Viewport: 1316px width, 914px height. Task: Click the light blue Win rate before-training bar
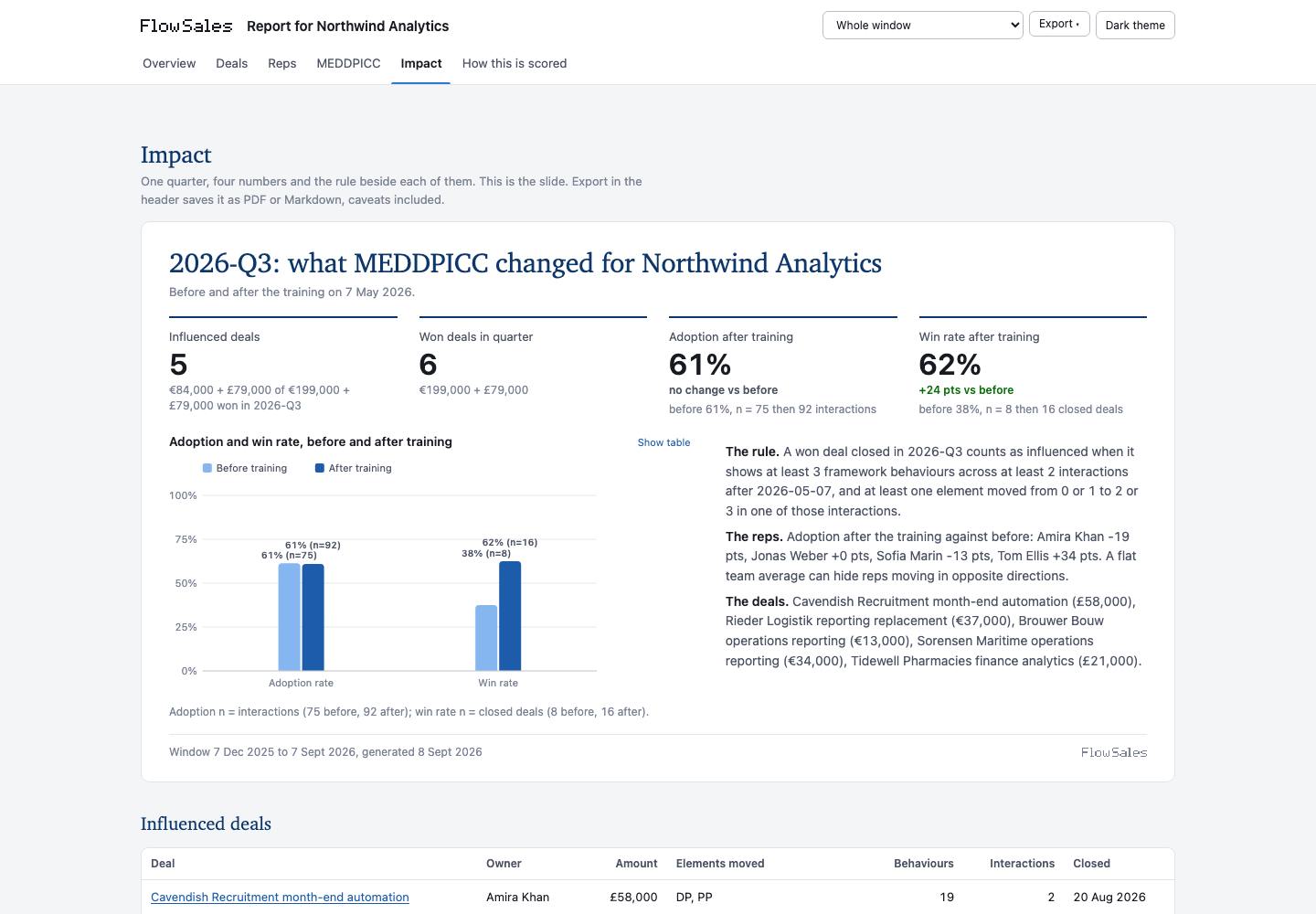pyautogui.click(x=486, y=638)
